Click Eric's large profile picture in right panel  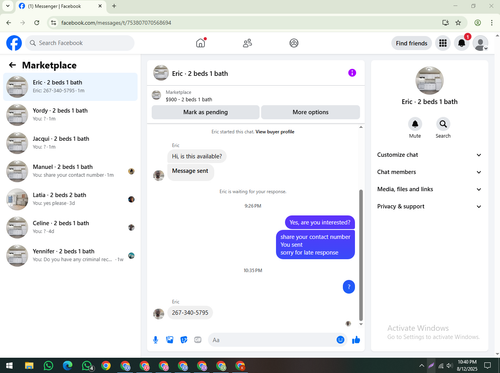429,80
